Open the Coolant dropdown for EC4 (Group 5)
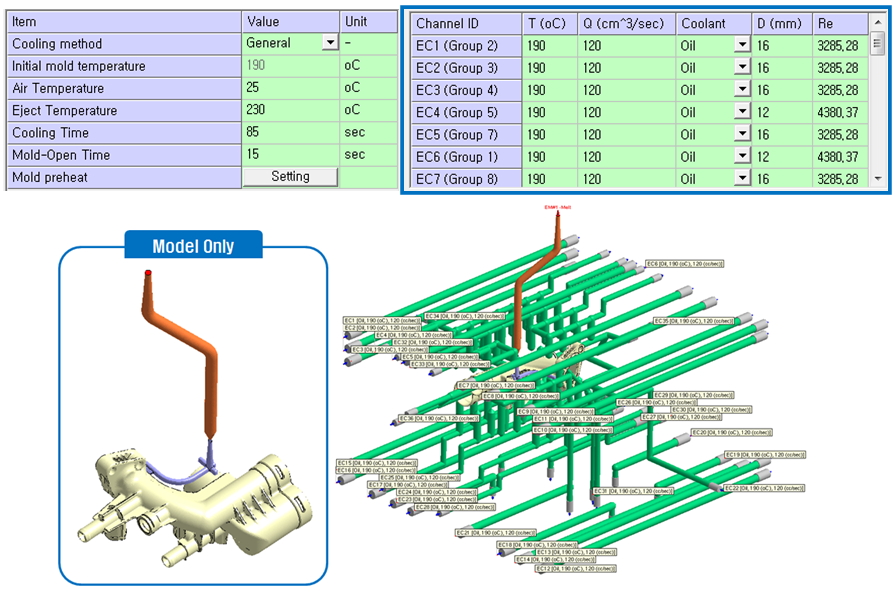896x592 pixels. [742, 111]
